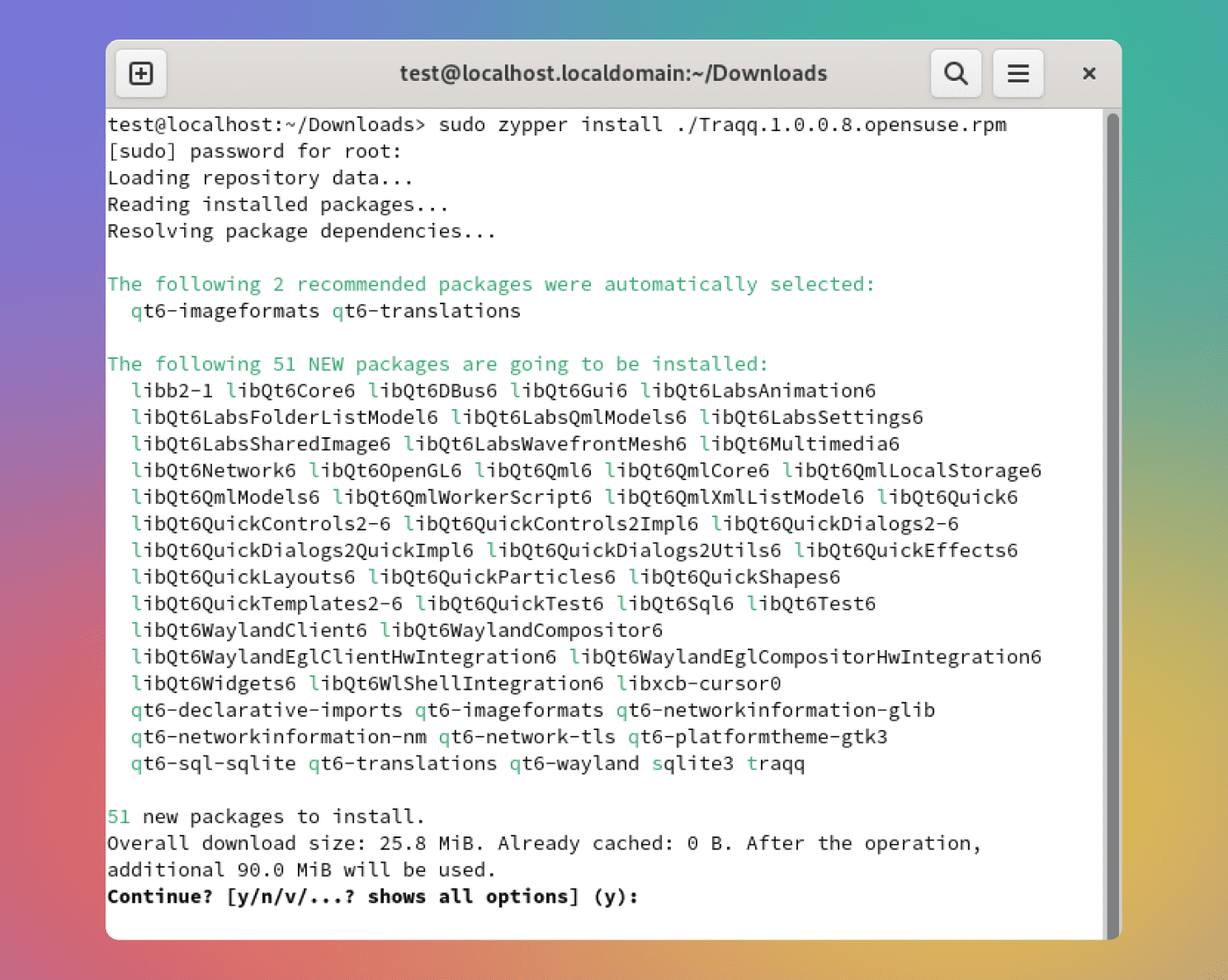Viewport: 1228px width, 980px height.
Task: Click the '2 recommended packages' green heading
Action: 491,285
